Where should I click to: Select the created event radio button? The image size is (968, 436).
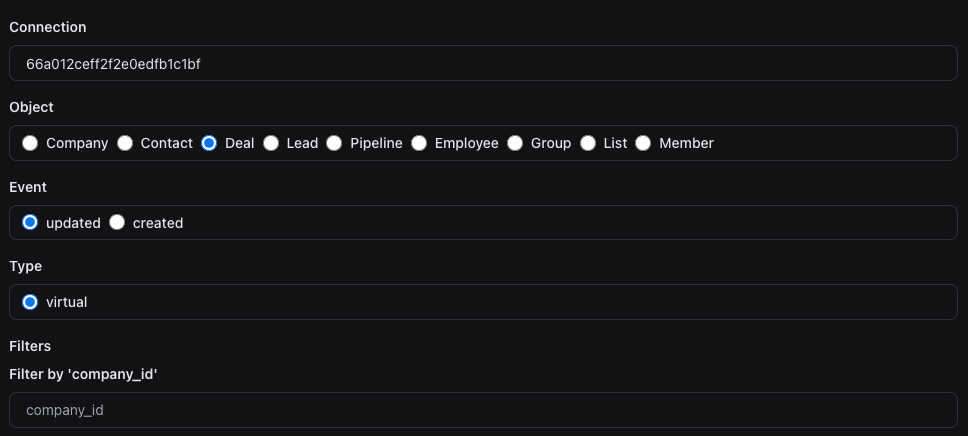(x=117, y=223)
